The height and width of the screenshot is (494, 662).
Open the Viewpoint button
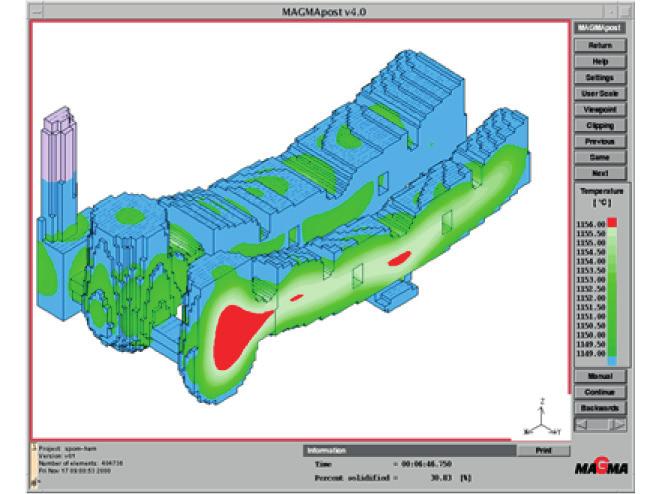pos(600,109)
